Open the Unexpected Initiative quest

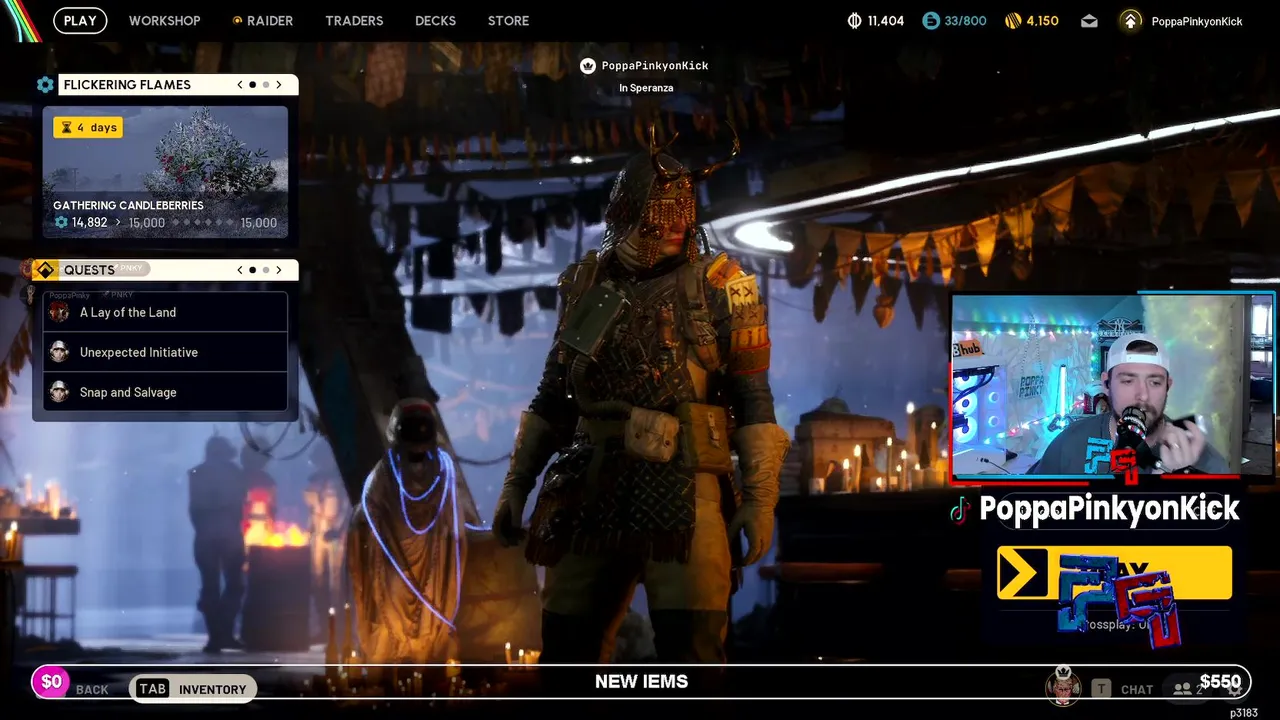[165, 352]
